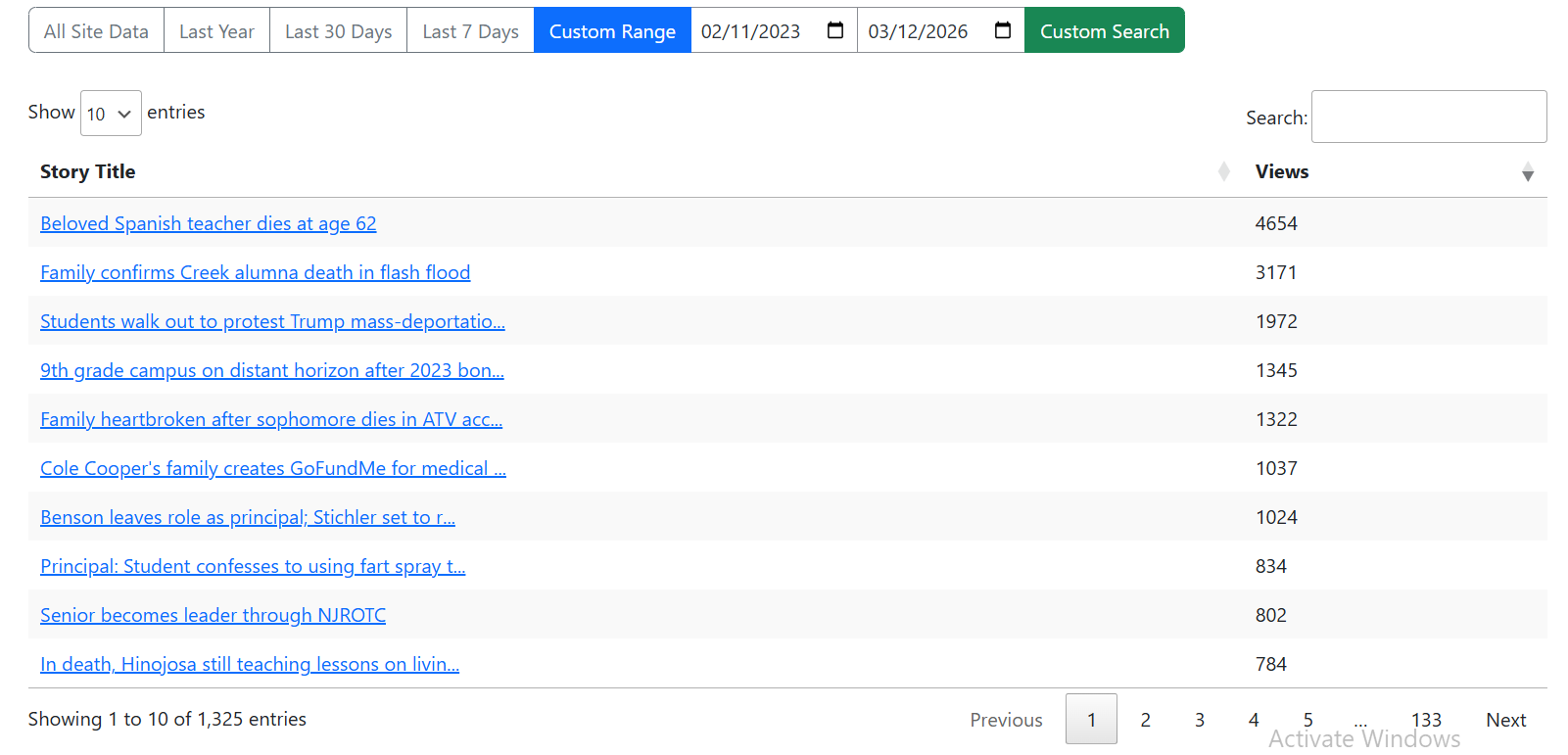The height and width of the screenshot is (755, 1568).
Task: Expand the Show entries dropdown
Action: 111,114
